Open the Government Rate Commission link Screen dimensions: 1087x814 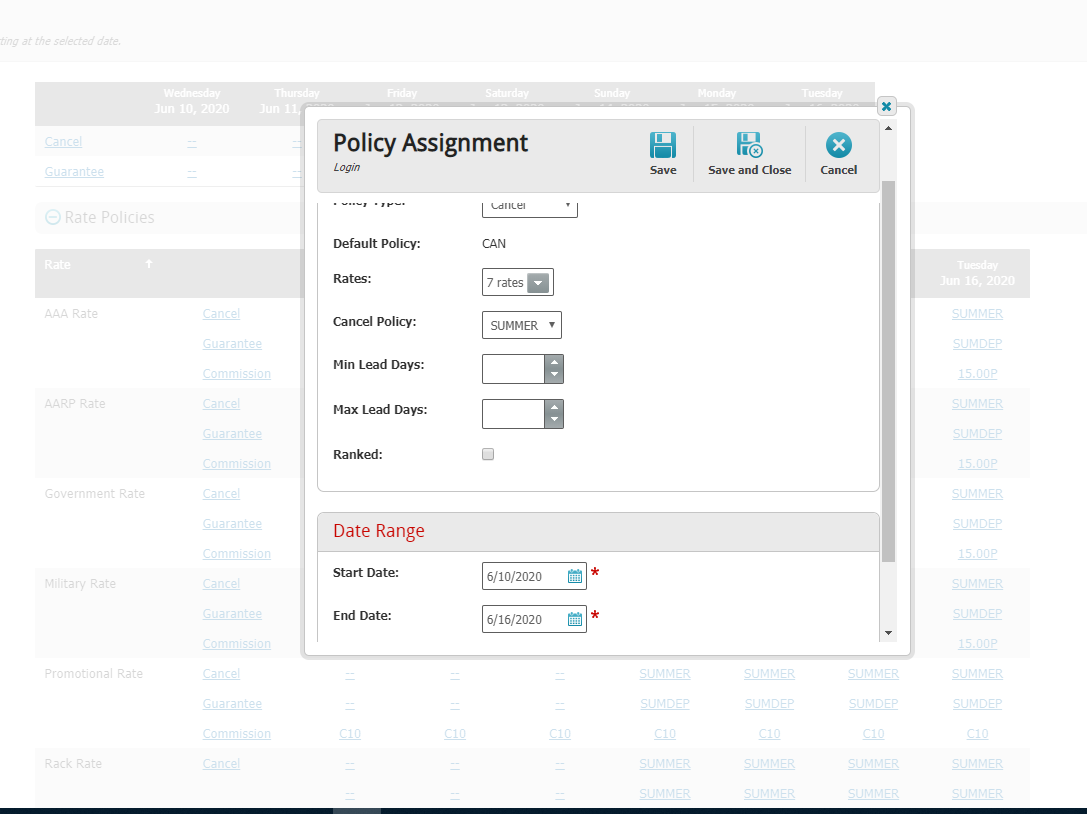[x=236, y=553]
